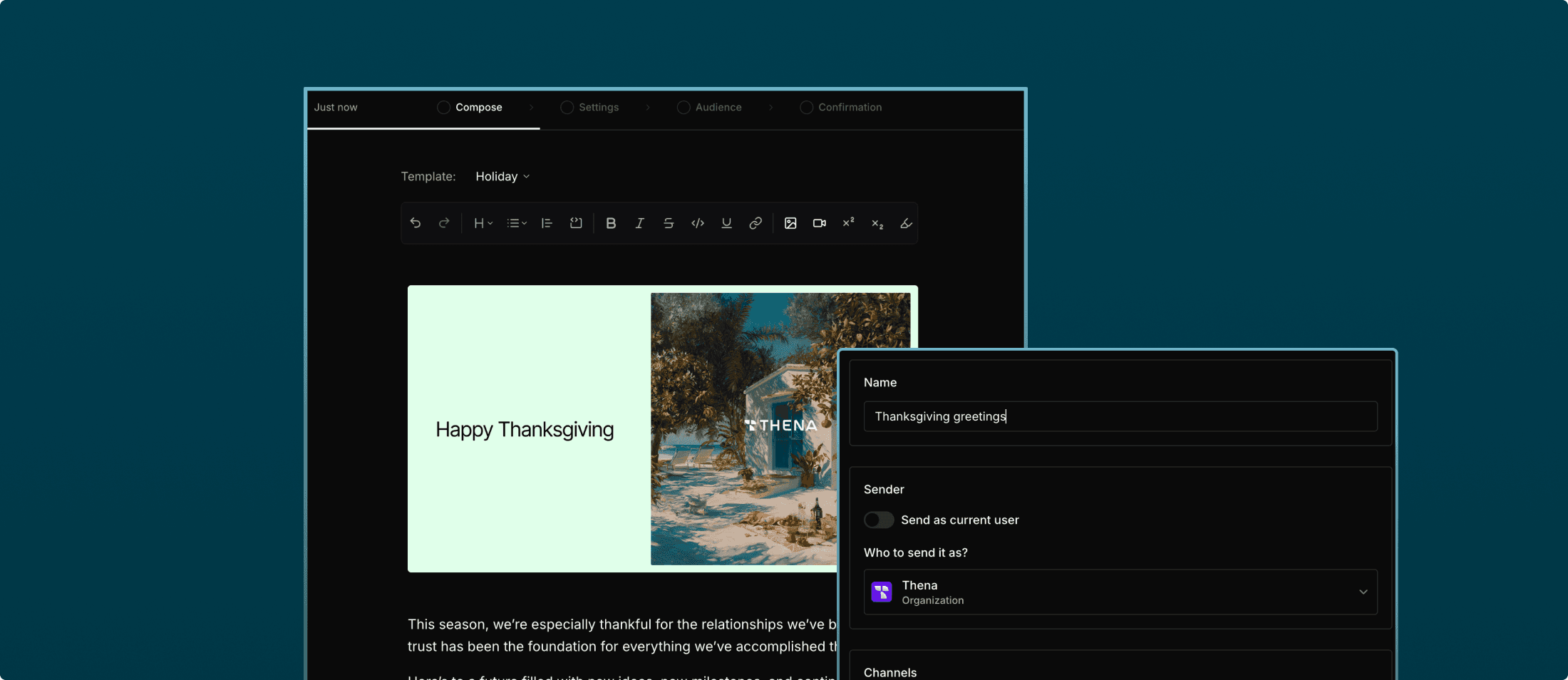The height and width of the screenshot is (680, 1568).
Task: Apply superscript formatting
Action: pos(848,223)
